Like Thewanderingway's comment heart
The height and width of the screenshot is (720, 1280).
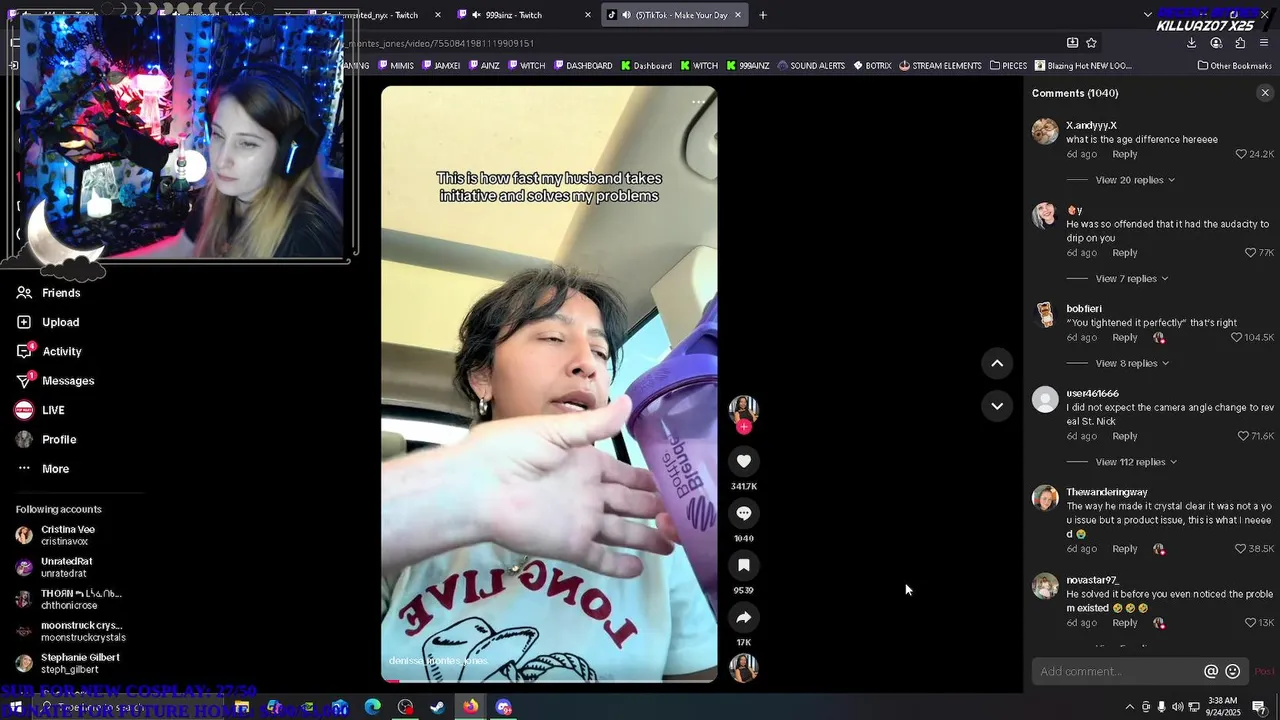point(1241,549)
